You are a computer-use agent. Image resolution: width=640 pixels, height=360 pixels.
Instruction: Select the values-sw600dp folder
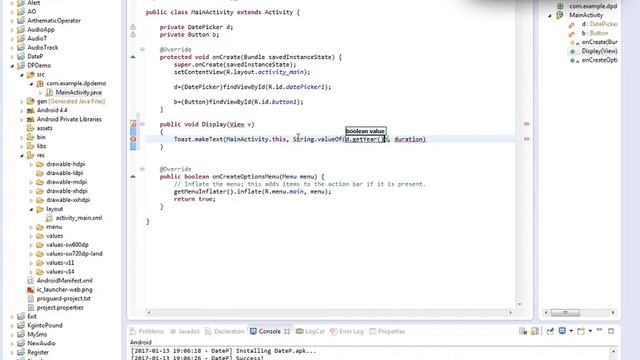click(67, 245)
